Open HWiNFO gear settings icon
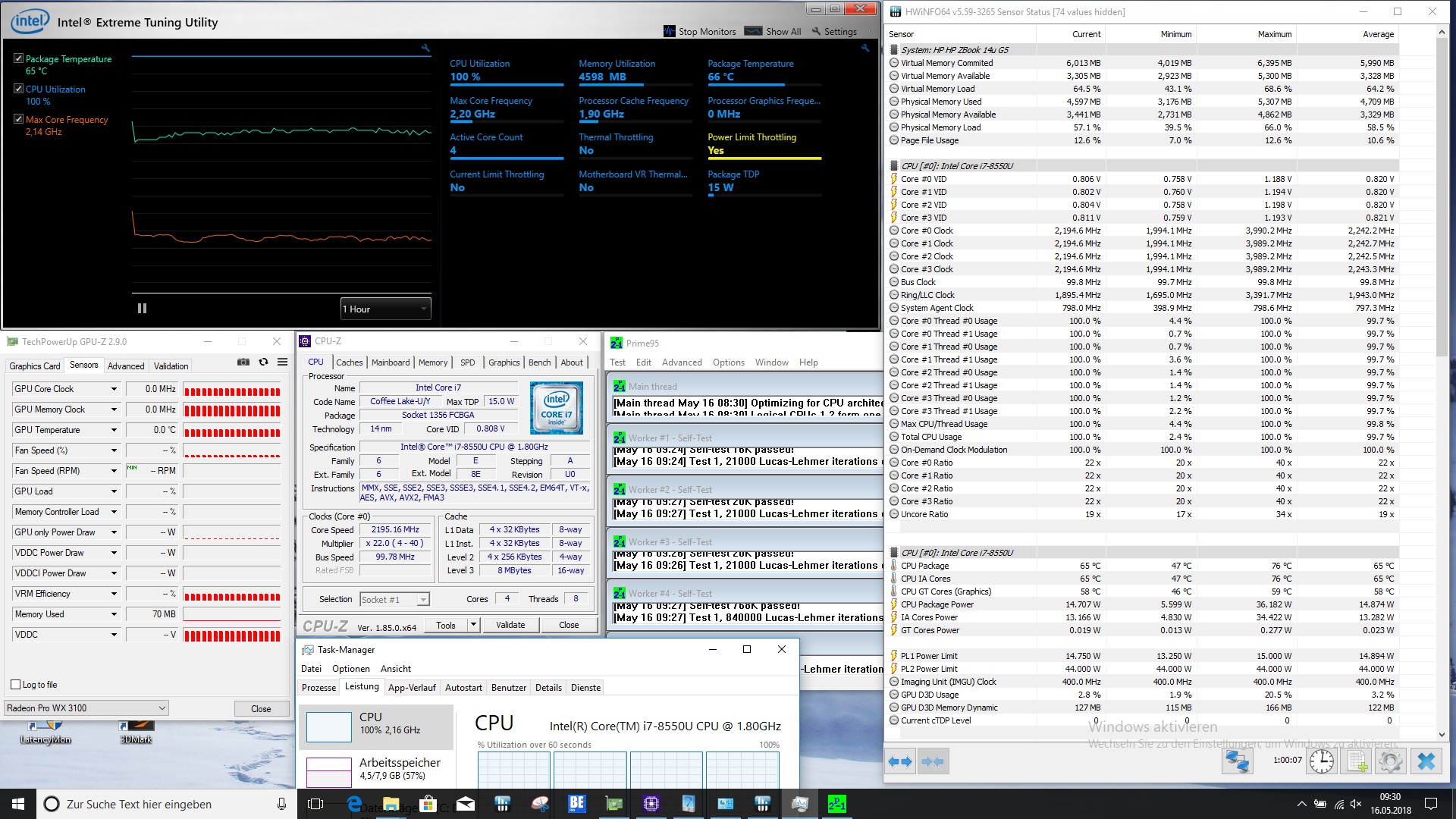This screenshot has width=1456, height=819. pos(1391,761)
